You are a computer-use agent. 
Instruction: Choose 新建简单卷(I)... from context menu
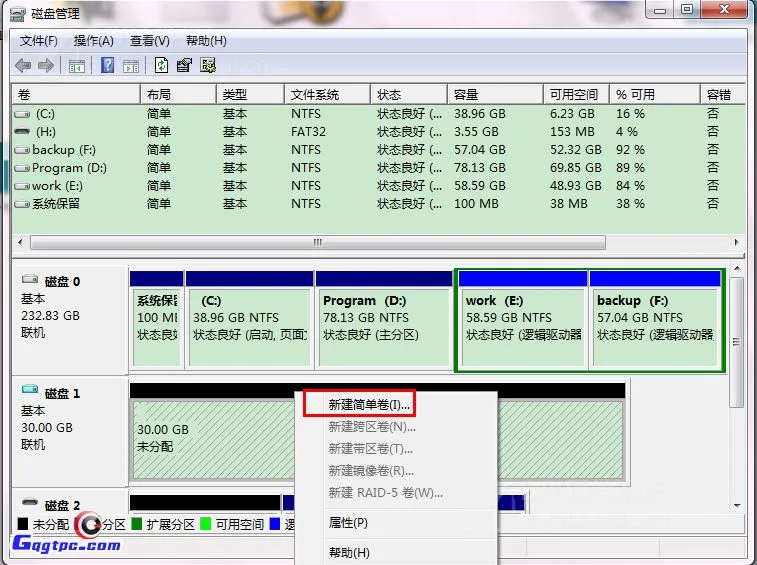(369, 405)
